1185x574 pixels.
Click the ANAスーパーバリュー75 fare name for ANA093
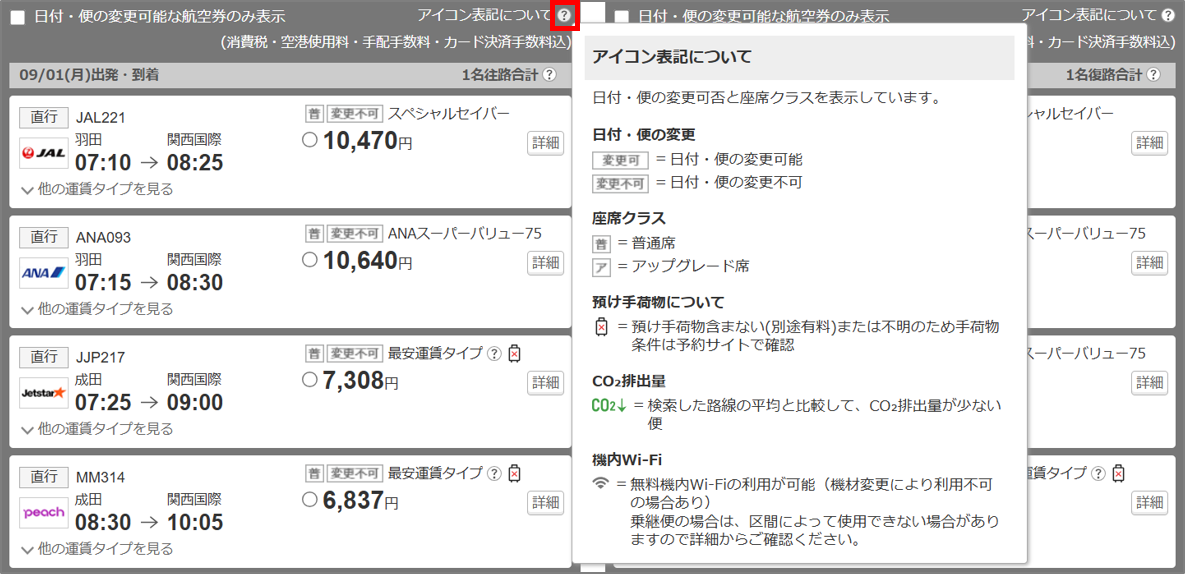(x=465, y=233)
